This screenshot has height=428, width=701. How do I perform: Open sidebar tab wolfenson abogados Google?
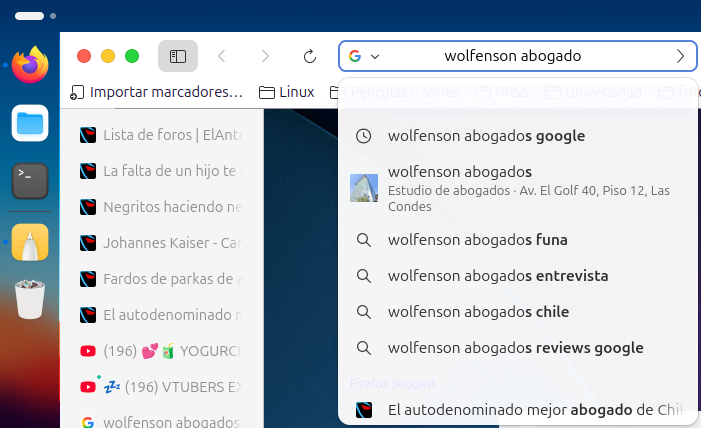pyautogui.click(x=161, y=422)
